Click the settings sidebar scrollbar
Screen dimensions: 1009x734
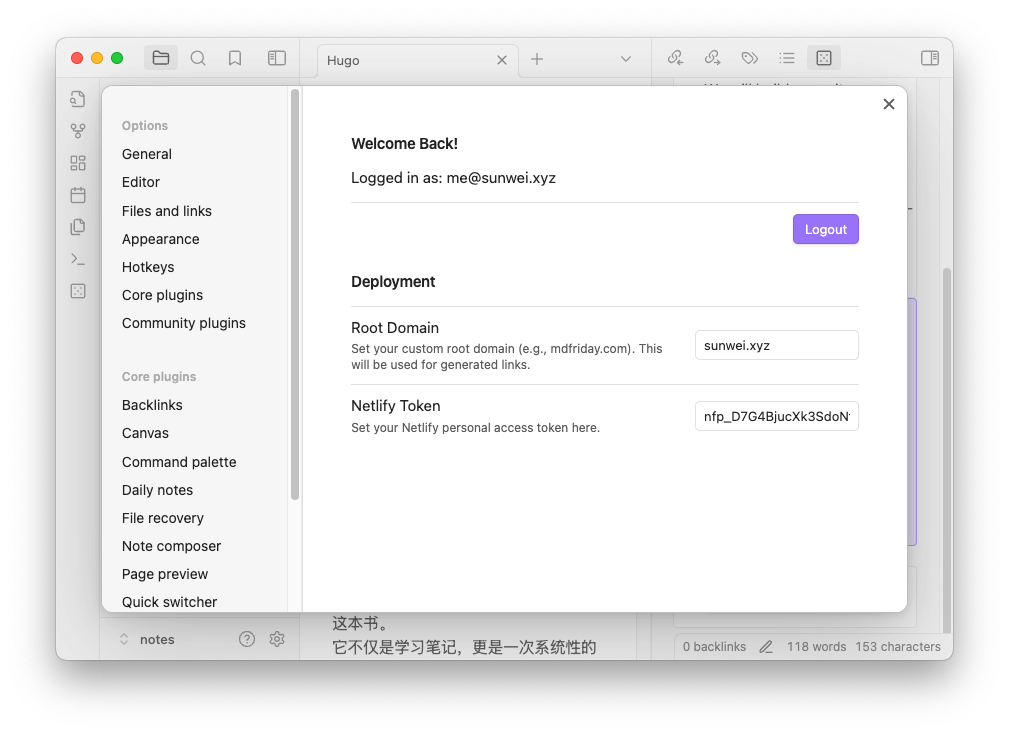[295, 294]
